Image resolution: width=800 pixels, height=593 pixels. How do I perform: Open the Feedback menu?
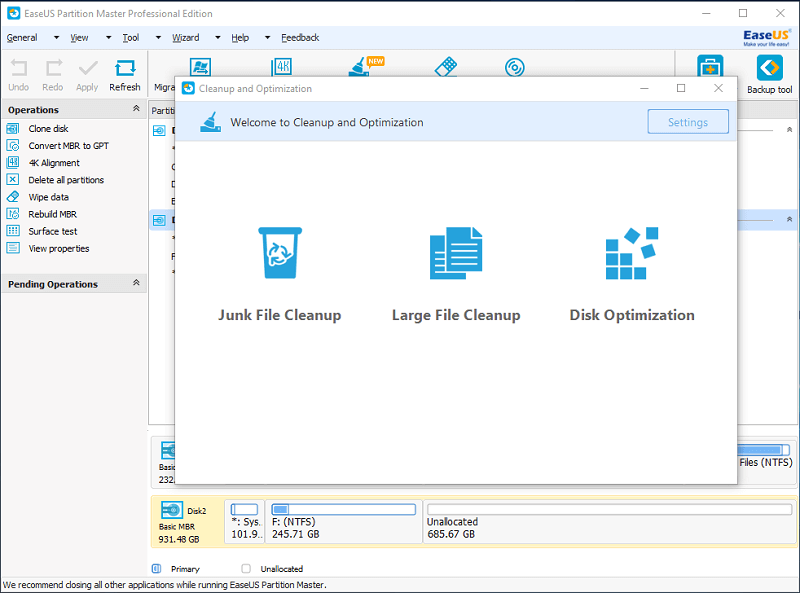(300, 38)
